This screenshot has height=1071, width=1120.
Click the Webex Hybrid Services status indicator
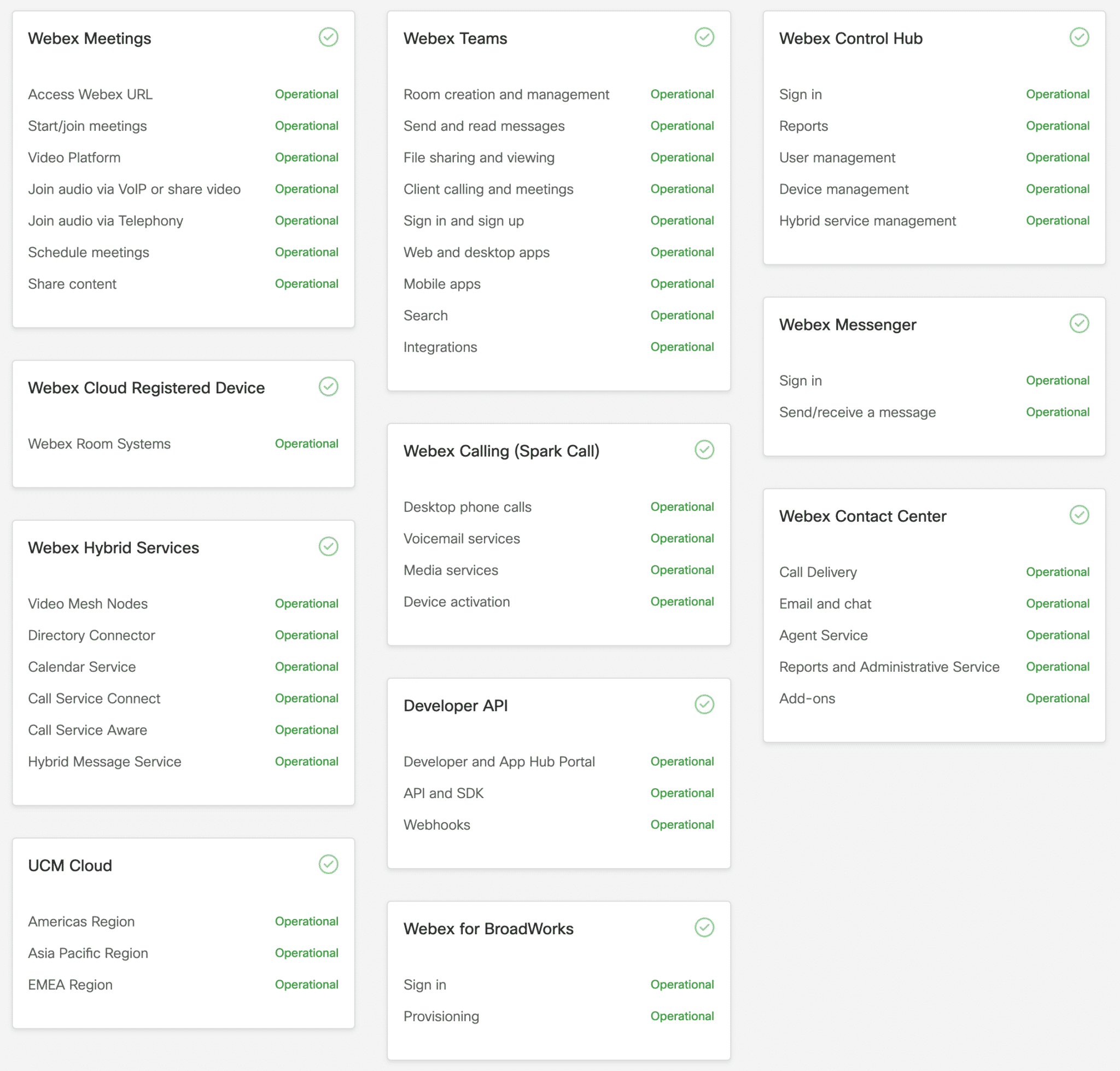(x=328, y=546)
